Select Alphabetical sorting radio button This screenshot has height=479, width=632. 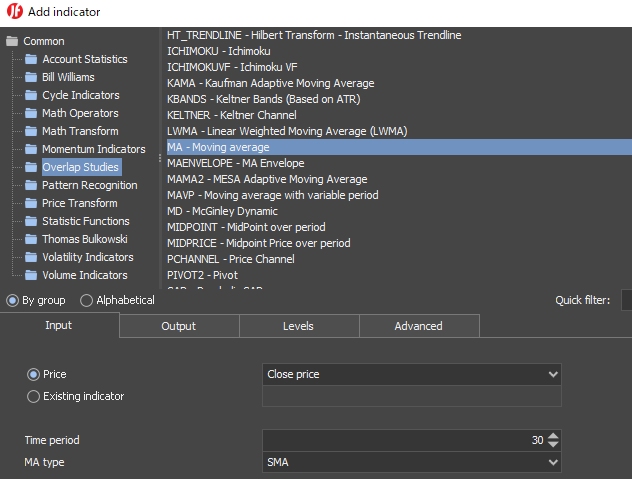pos(87,300)
